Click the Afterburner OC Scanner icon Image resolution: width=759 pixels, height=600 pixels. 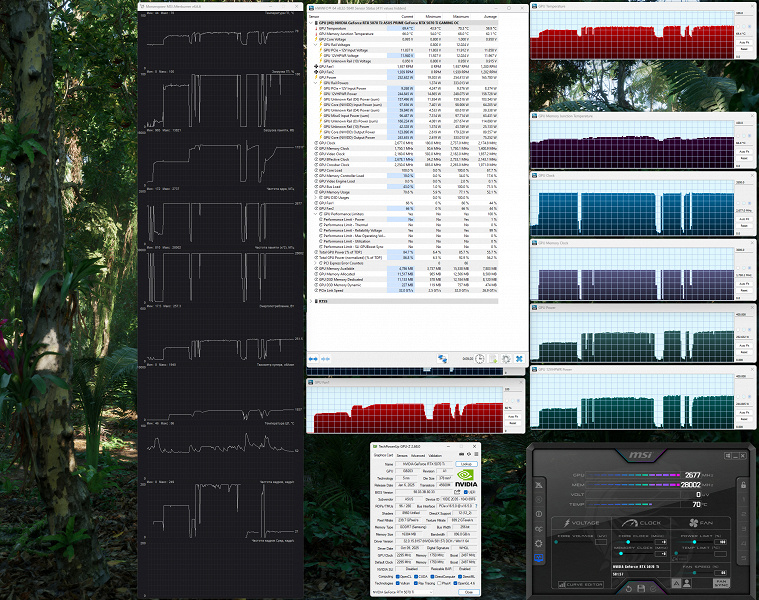point(538,529)
